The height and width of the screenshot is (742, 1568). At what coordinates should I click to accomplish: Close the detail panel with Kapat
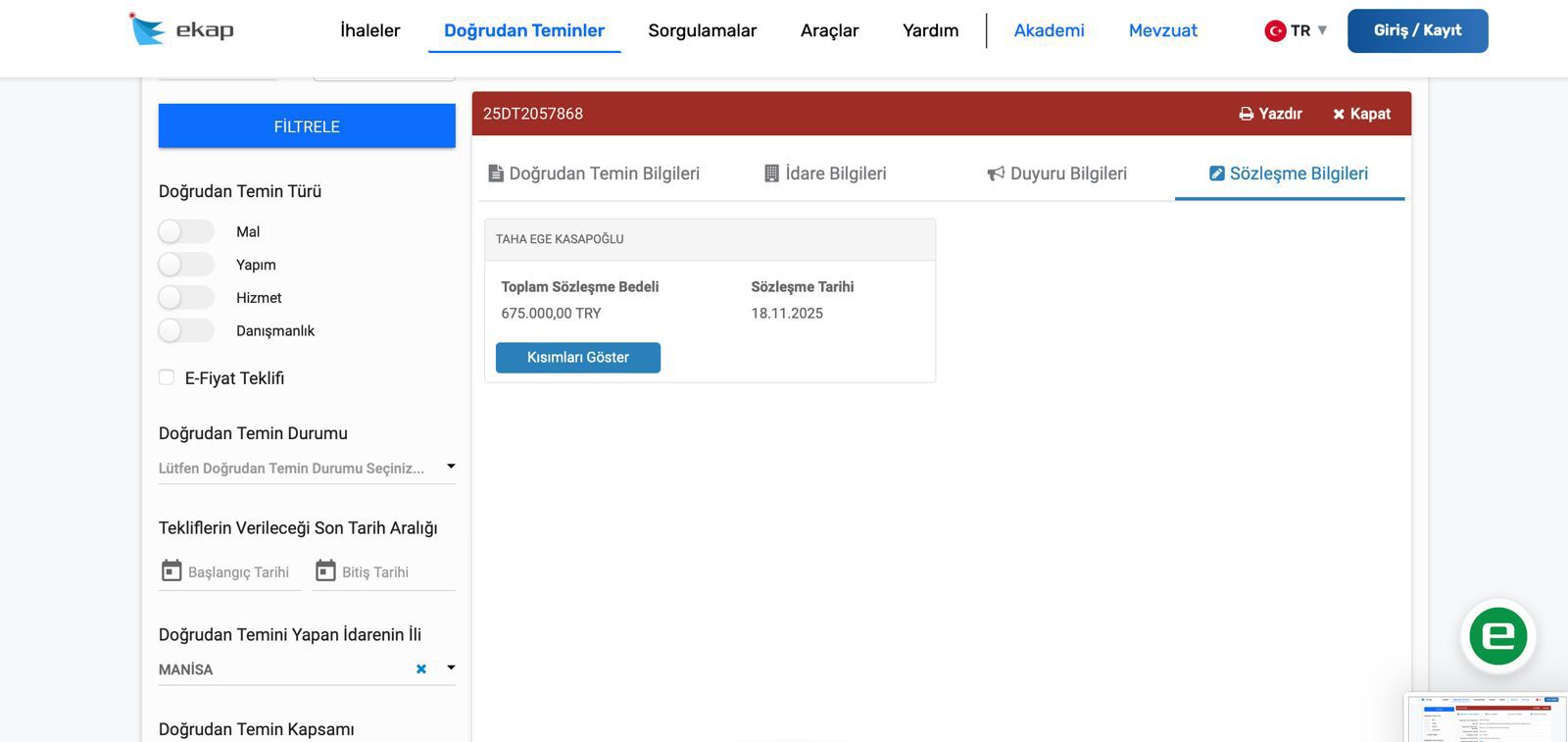(x=1361, y=114)
